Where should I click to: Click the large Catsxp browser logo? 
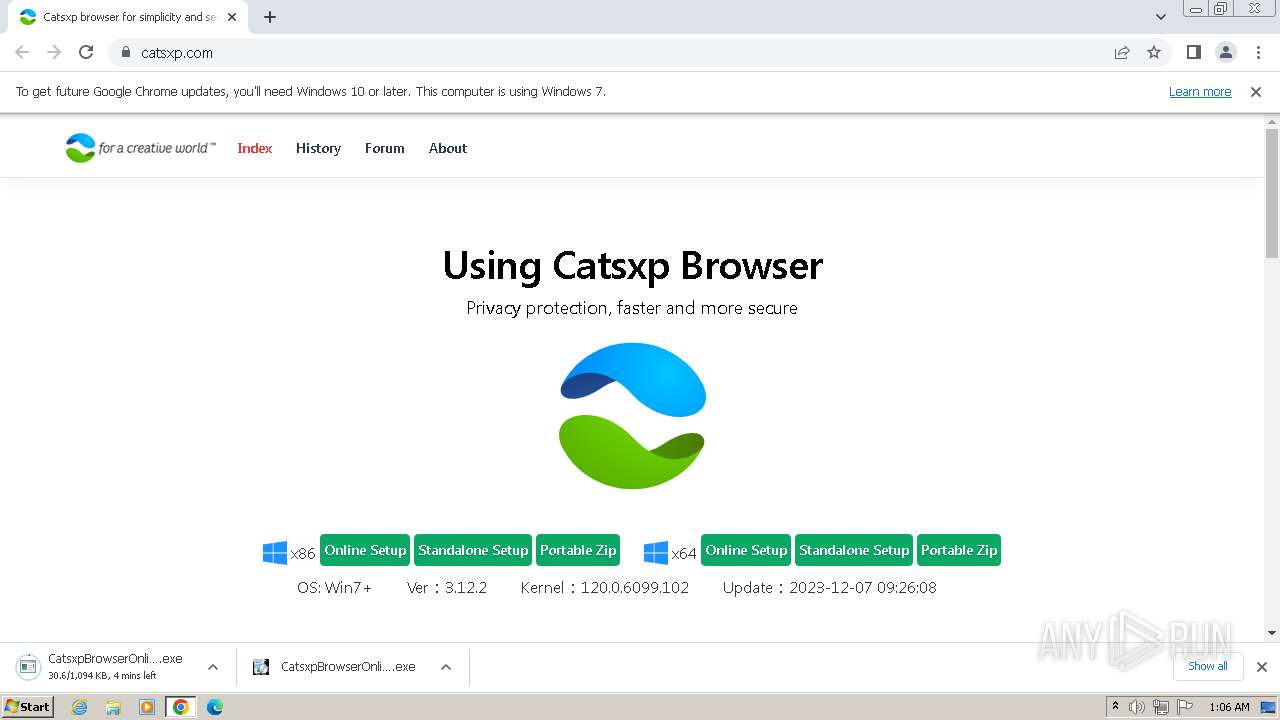tap(632, 416)
